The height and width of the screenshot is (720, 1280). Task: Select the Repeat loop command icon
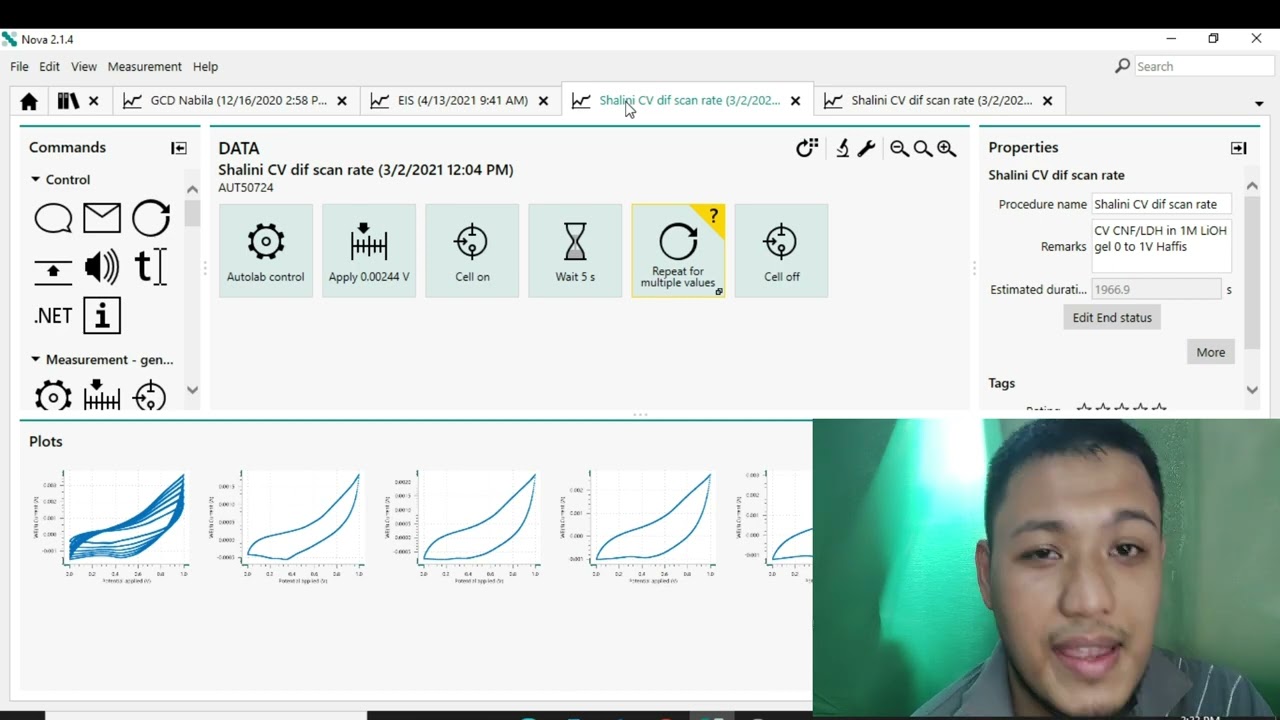pos(151,218)
